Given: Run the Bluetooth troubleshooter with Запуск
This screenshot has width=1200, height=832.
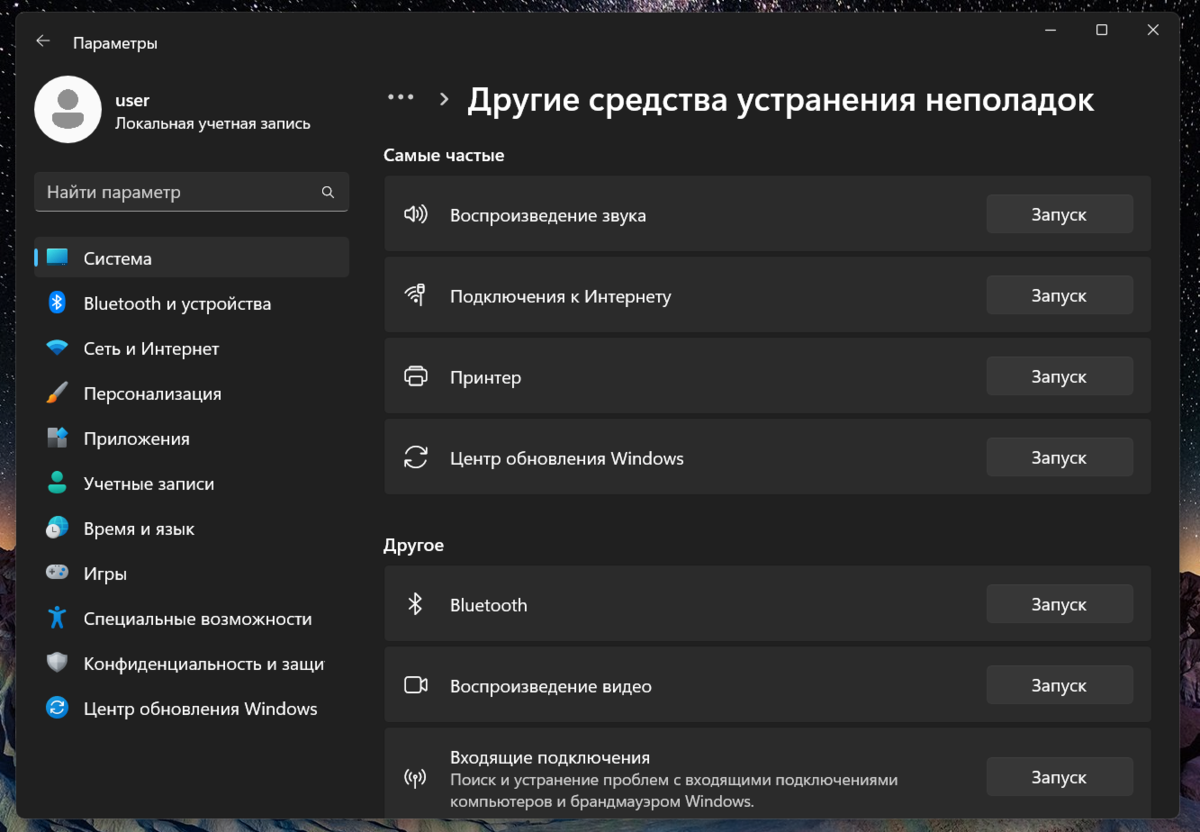Looking at the screenshot, I should (x=1059, y=604).
